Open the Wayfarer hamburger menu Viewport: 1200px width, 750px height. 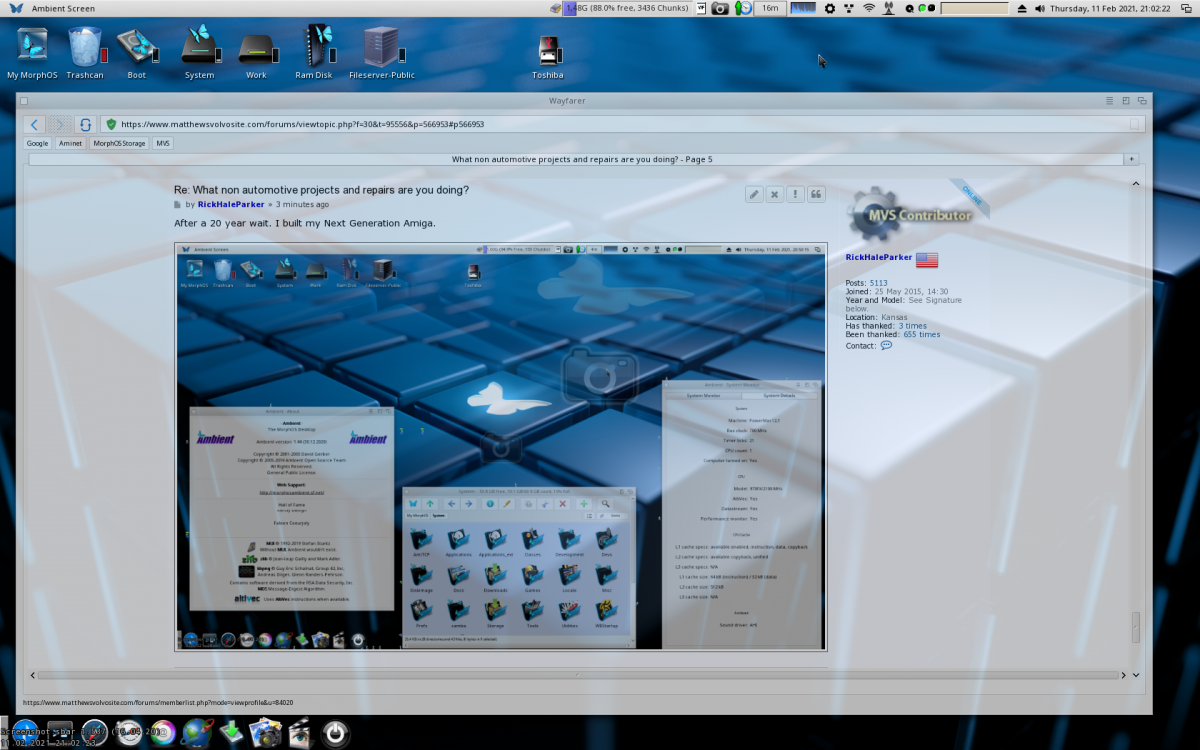[1108, 100]
